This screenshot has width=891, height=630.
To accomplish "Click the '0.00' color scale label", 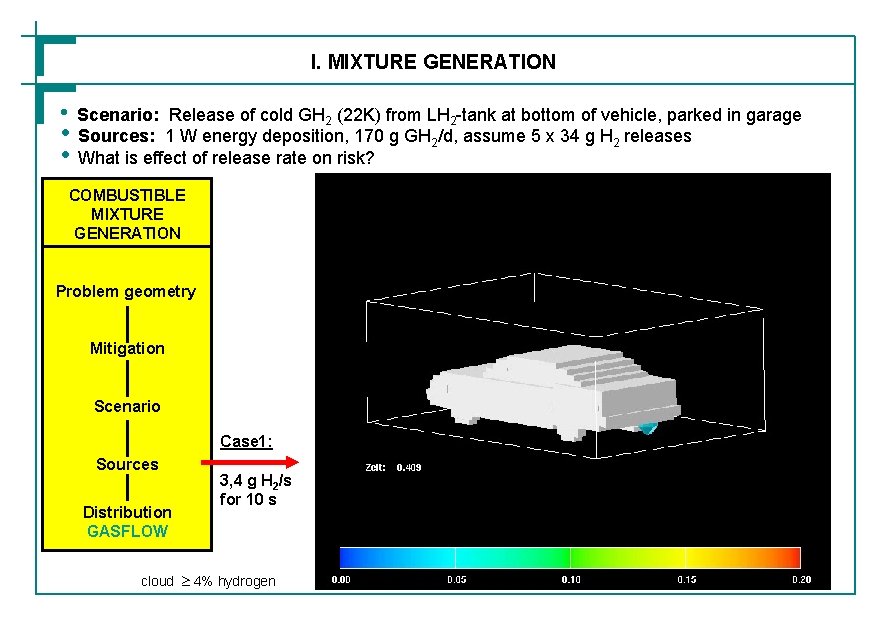I will click(341, 580).
